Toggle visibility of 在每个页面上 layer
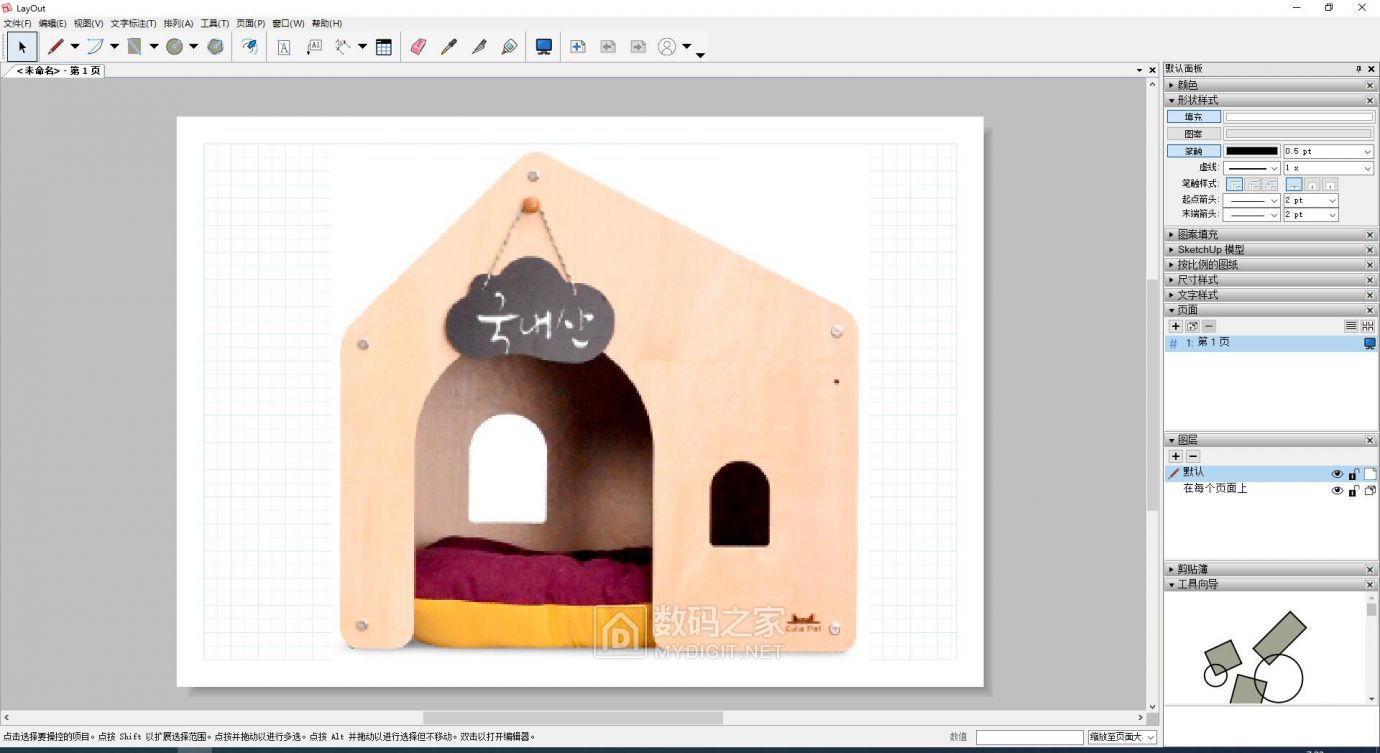This screenshot has height=753, width=1380. (1337, 491)
